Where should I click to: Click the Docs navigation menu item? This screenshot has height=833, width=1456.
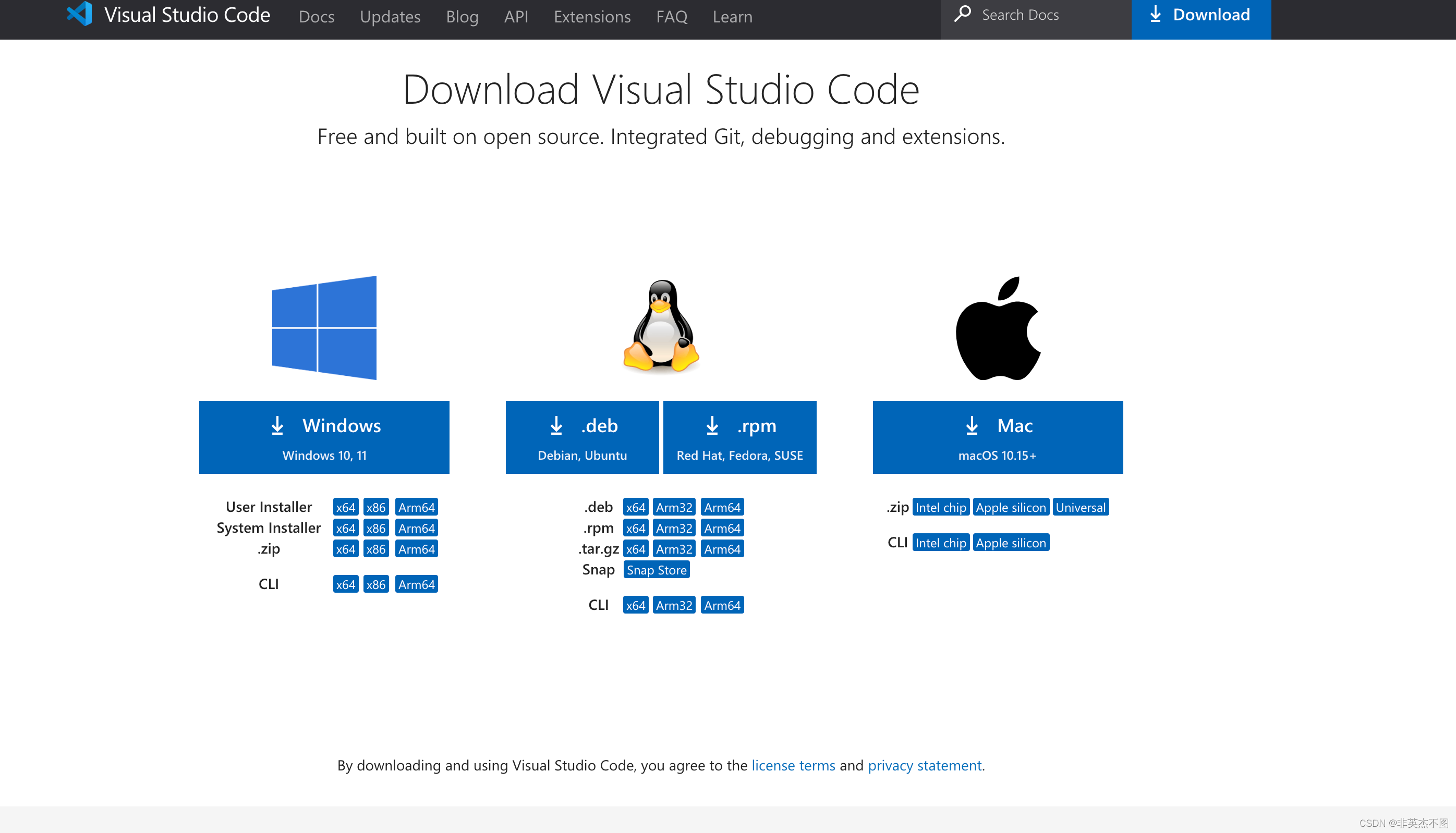tap(313, 16)
